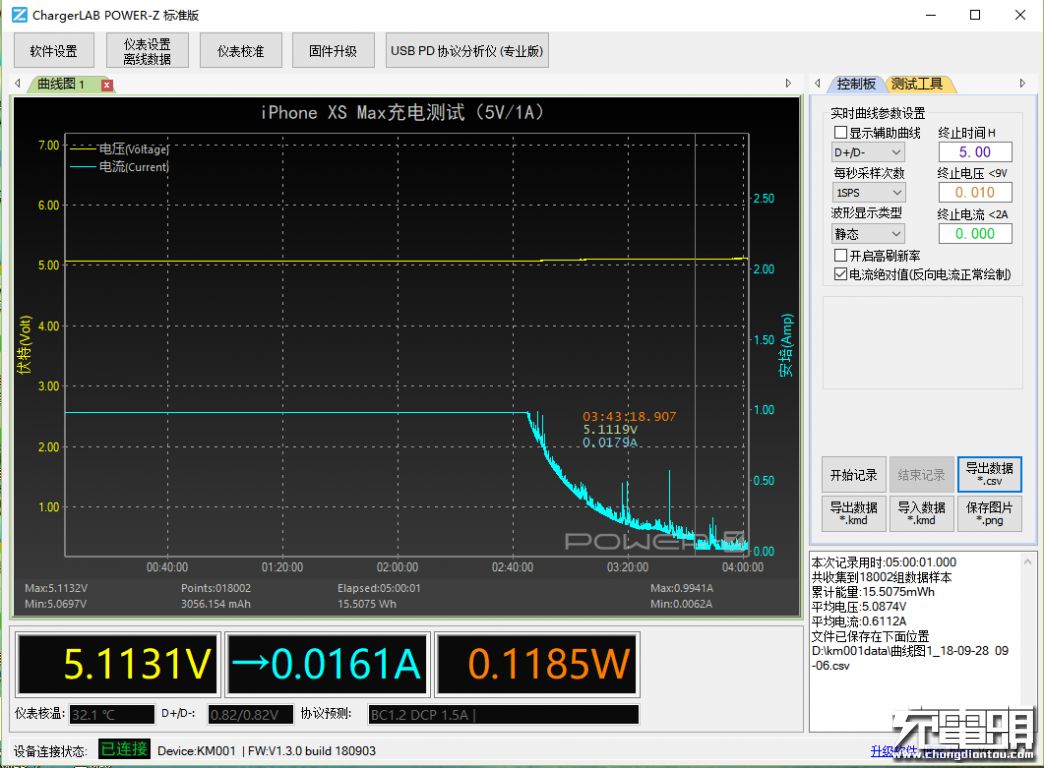The width and height of the screenshot is (1044, 768).
Task: Click the 5.1131V voltage readout
Action: click(118, 664)
